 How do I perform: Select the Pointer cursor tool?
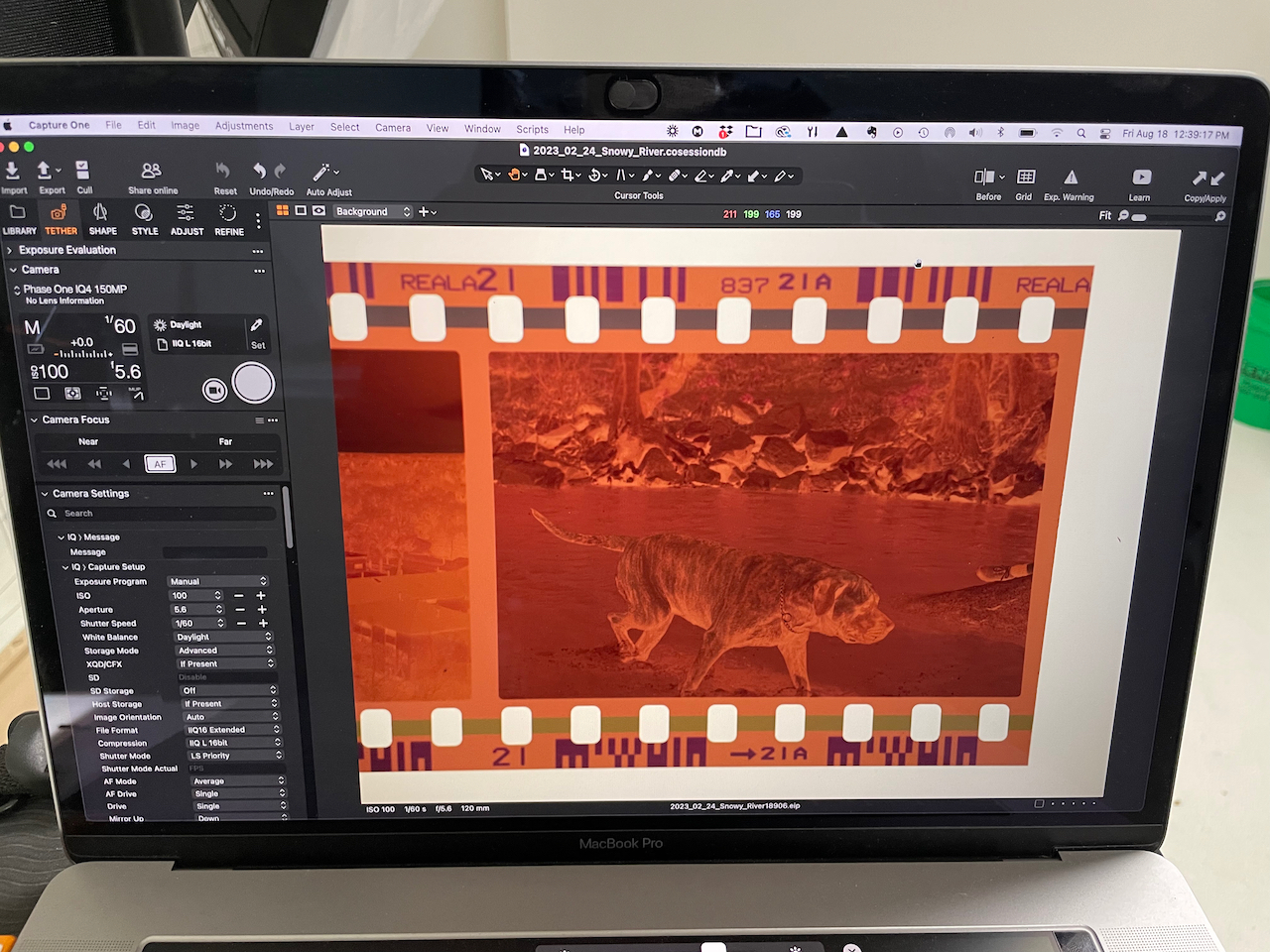(x=487, y=176)
